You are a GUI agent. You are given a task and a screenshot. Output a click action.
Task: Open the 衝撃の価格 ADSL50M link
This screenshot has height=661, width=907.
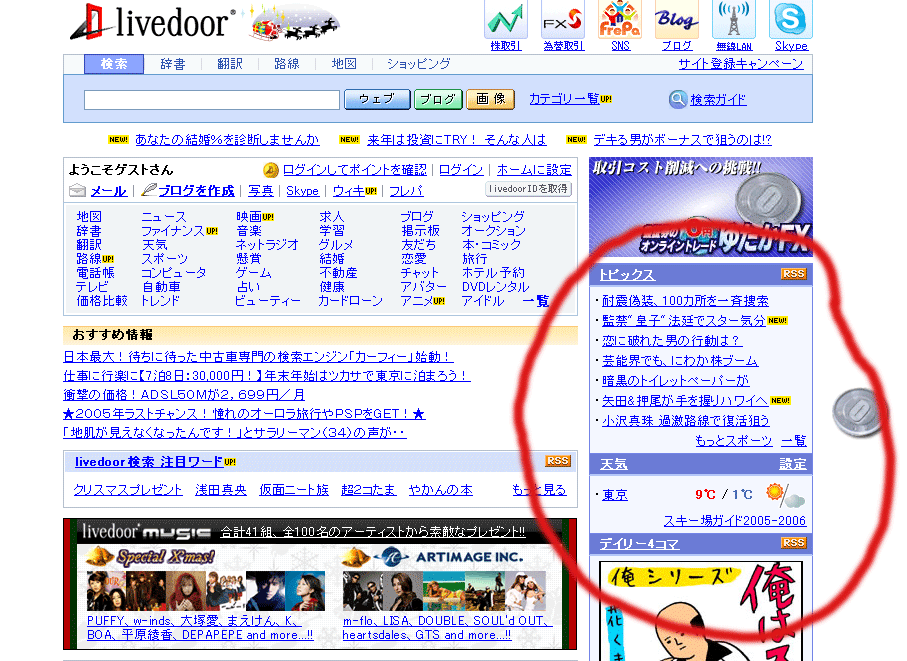point(184,394)
